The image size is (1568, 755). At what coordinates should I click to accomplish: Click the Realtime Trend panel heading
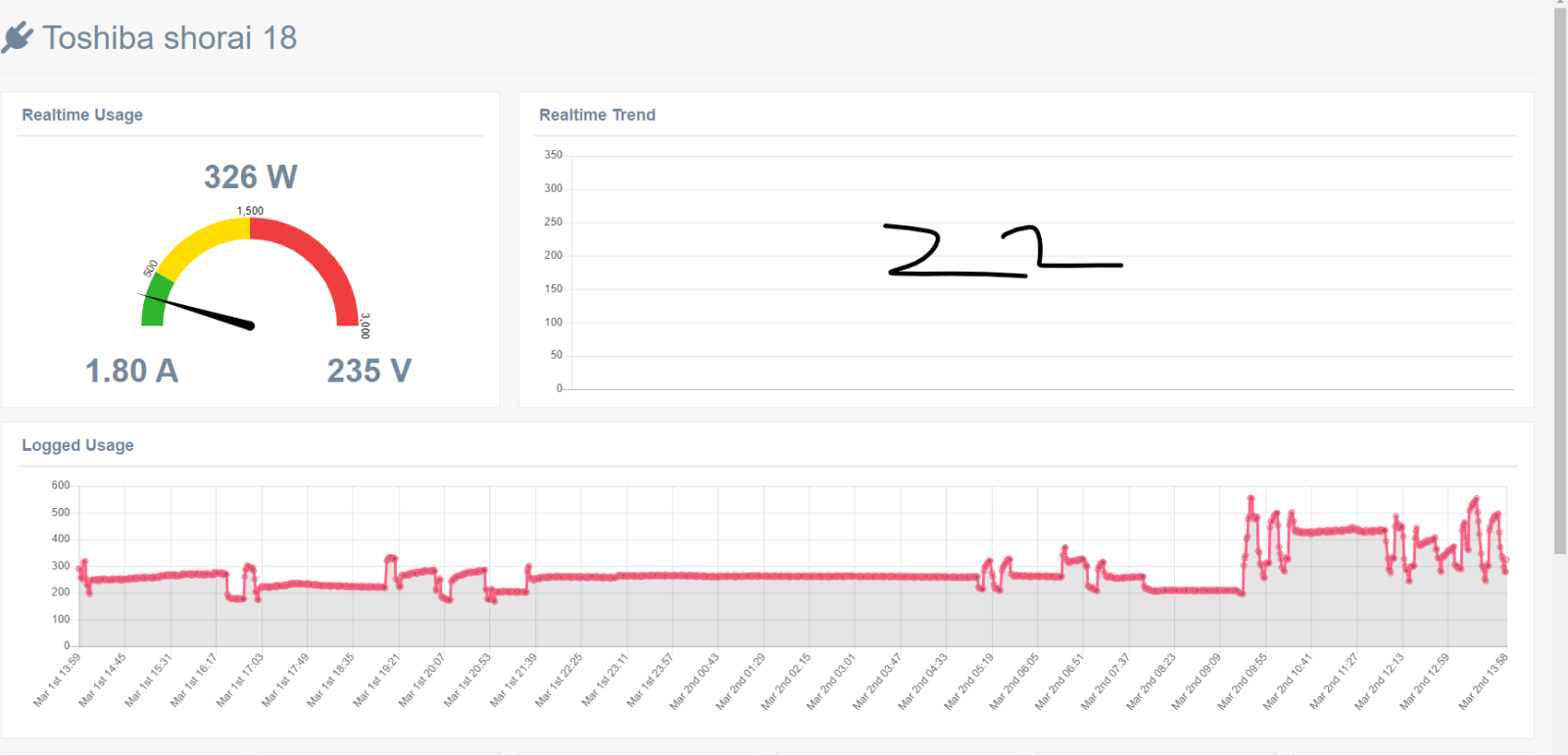click(x=597, y=115)
